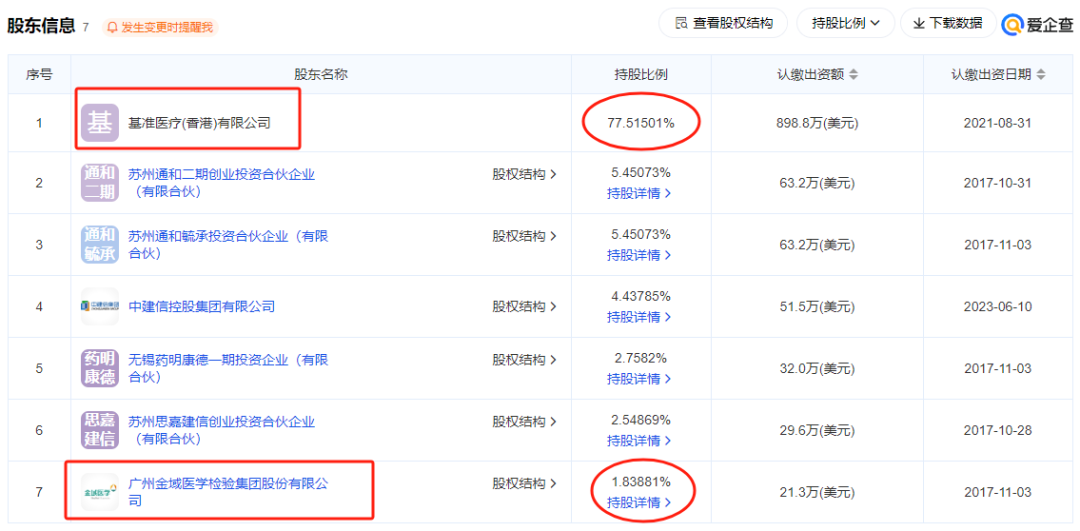Screen dimensions: 1080x531
Task: View 持股详情 for 4.43785% shareholder
Action: (639, 317)
